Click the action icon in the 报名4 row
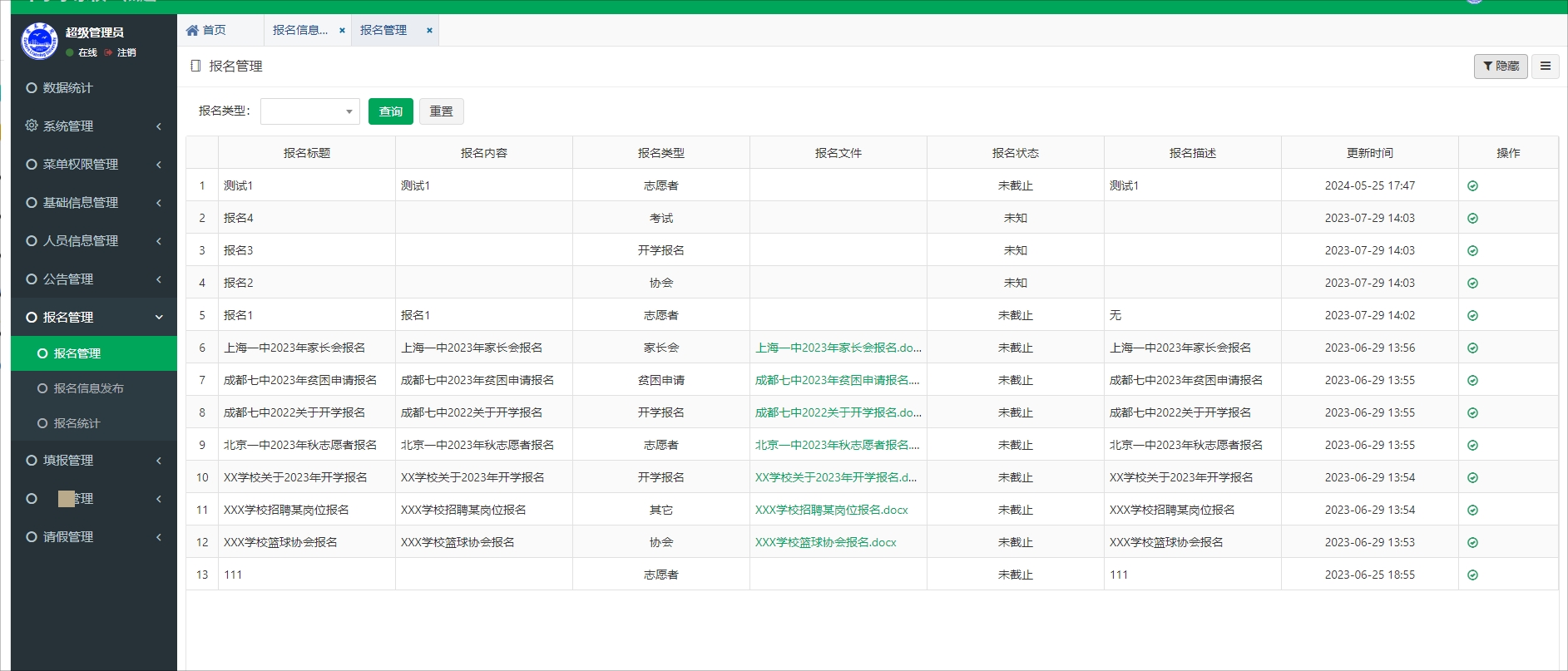 pyautogui.click(x=1472, y=218)
